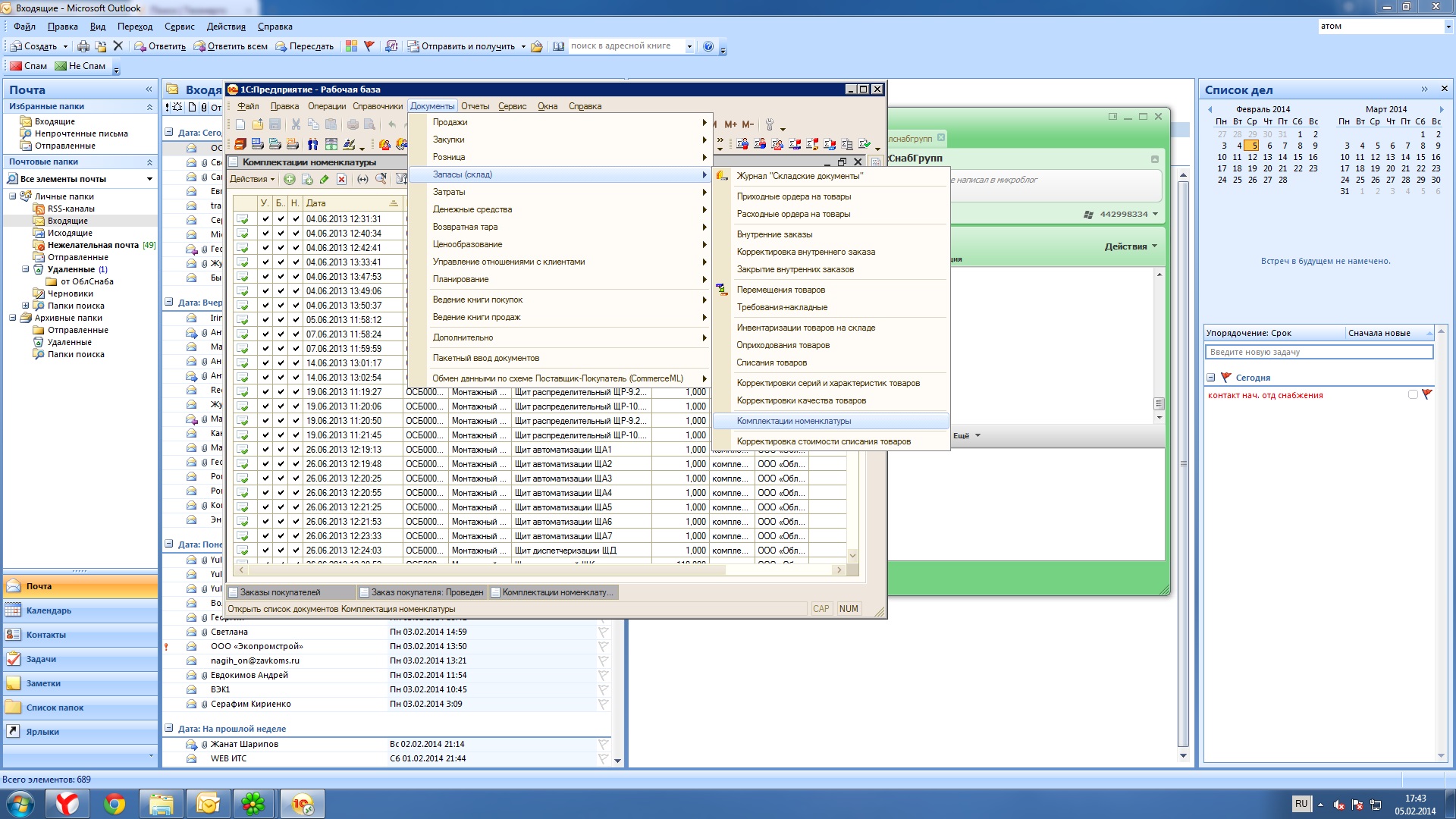The height and width of the screenshot is (819, 1456).
Task: Toggle the follow-up flag on the WEB ИТС message
Action: 604,758
